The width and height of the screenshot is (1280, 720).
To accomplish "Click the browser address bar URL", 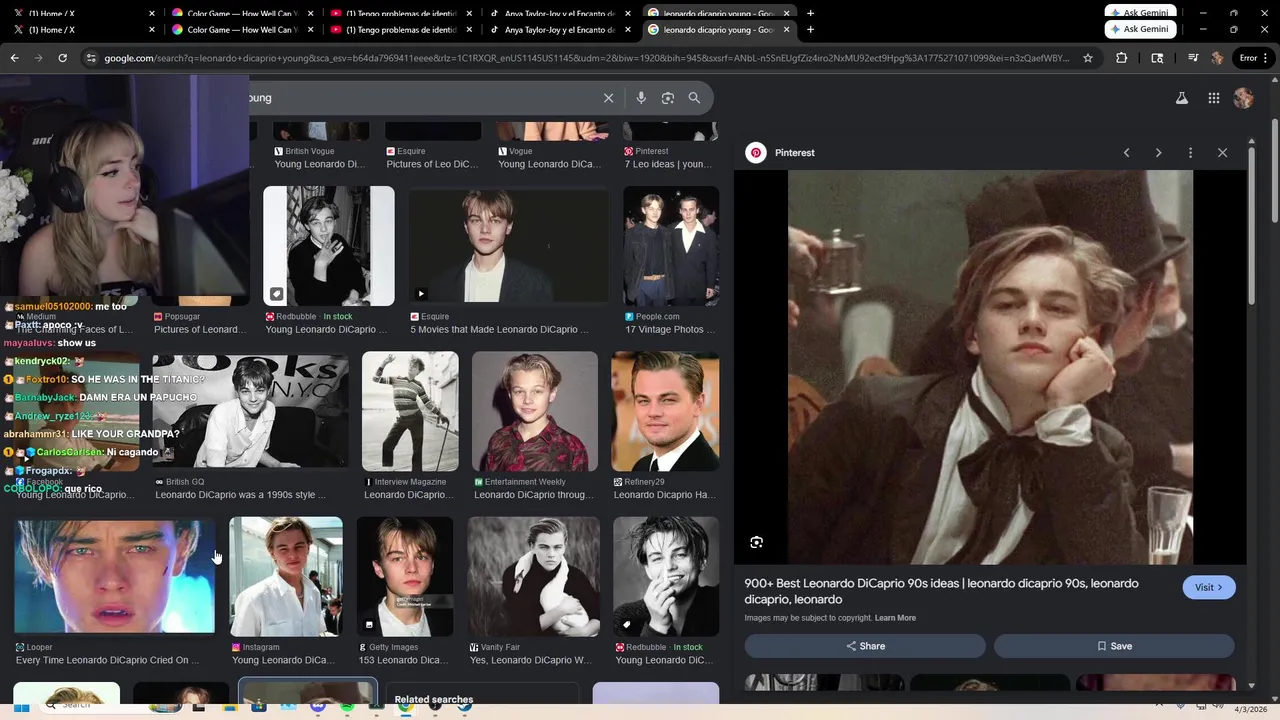I will (x=586, y=58).
